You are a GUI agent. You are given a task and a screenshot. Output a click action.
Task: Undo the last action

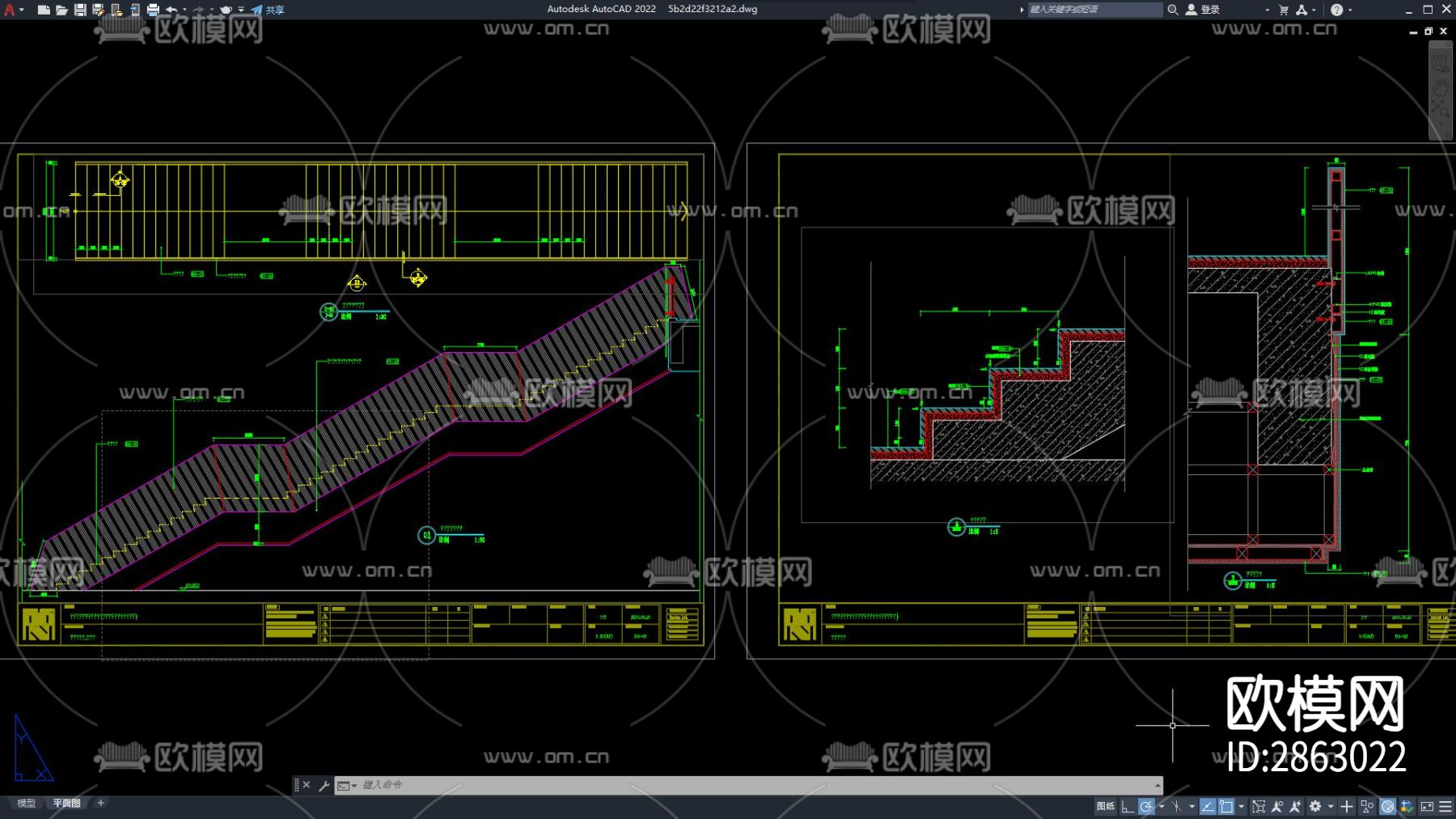point(171,10)
